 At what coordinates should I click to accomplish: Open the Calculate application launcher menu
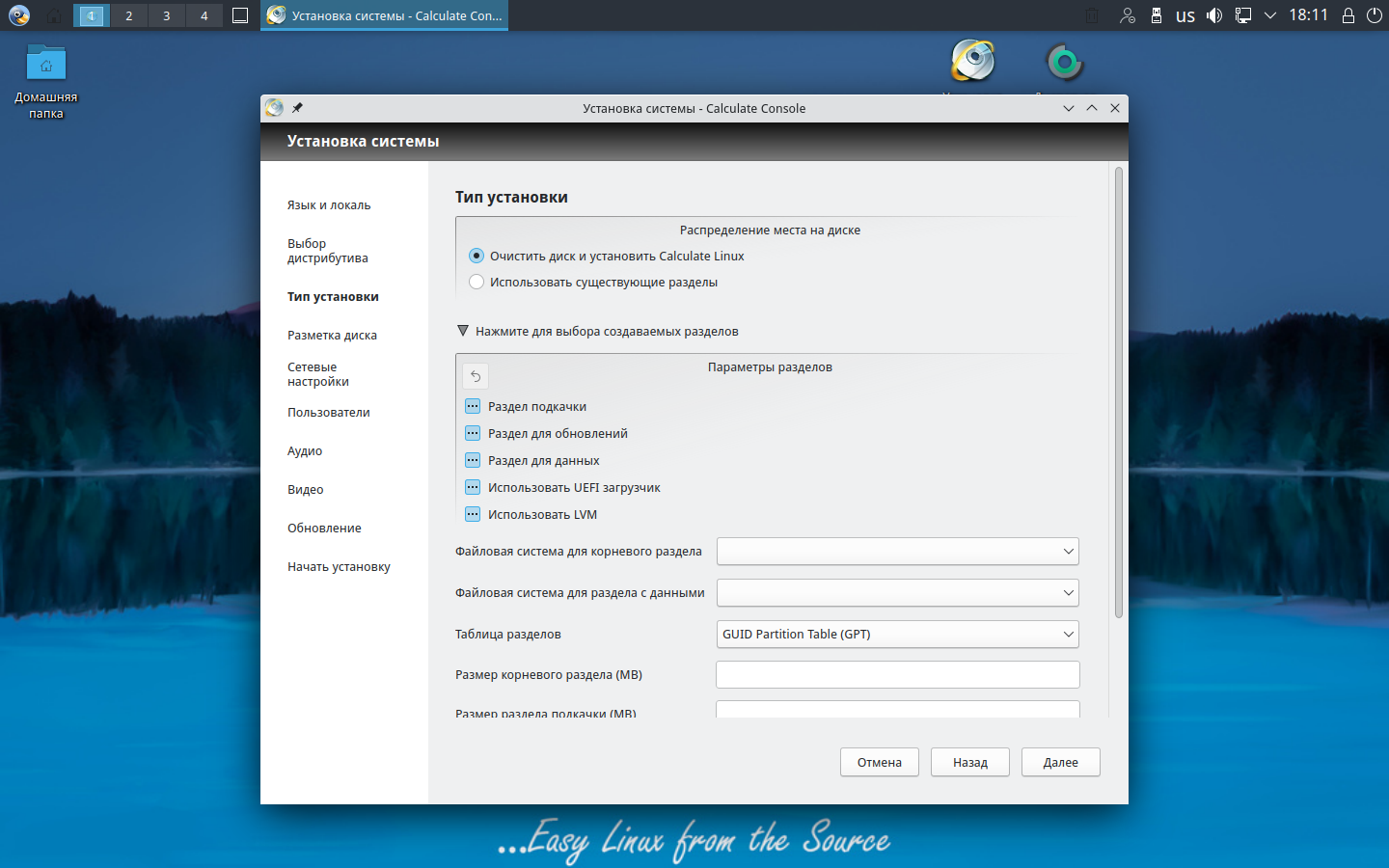tap(18, 15)
